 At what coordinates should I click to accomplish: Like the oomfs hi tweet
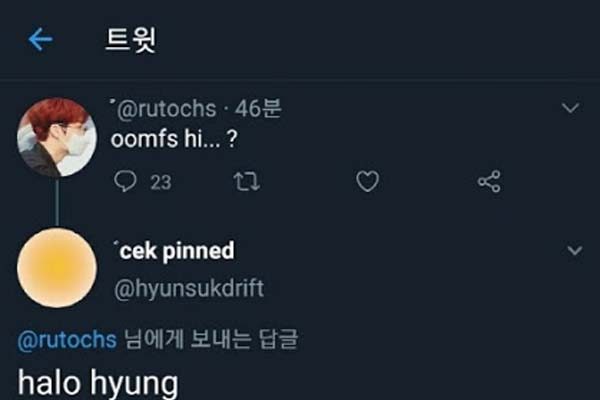368,182
